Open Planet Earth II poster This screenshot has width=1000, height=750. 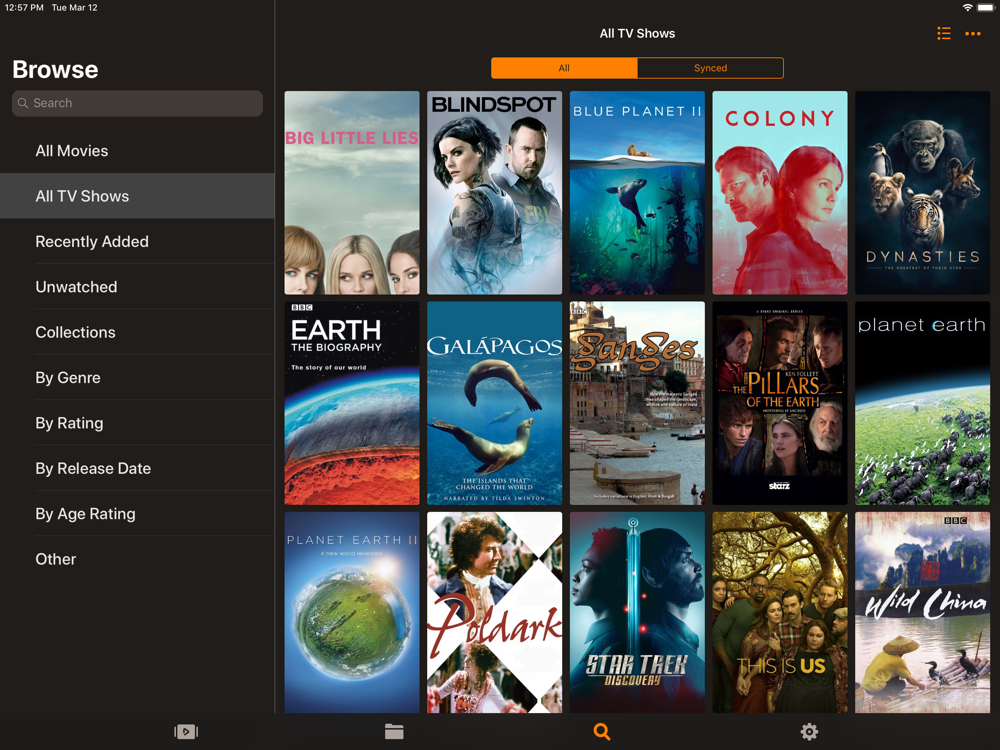352,612
